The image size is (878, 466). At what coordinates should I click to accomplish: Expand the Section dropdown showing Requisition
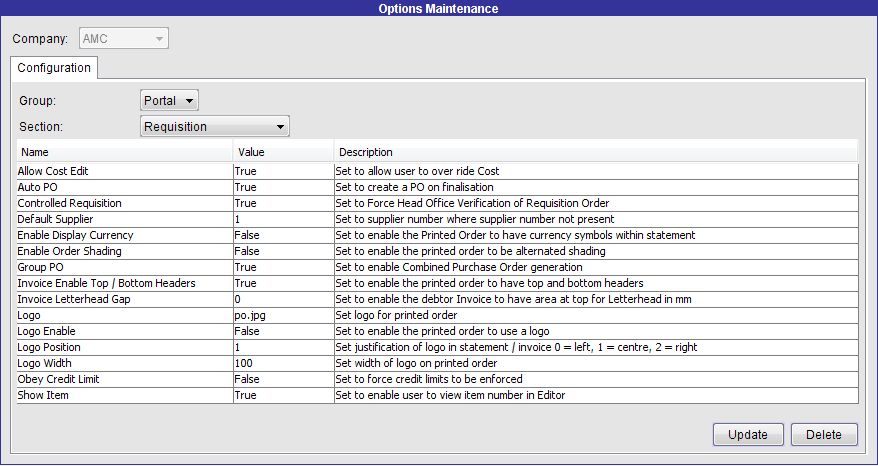(x=214, y=127)
